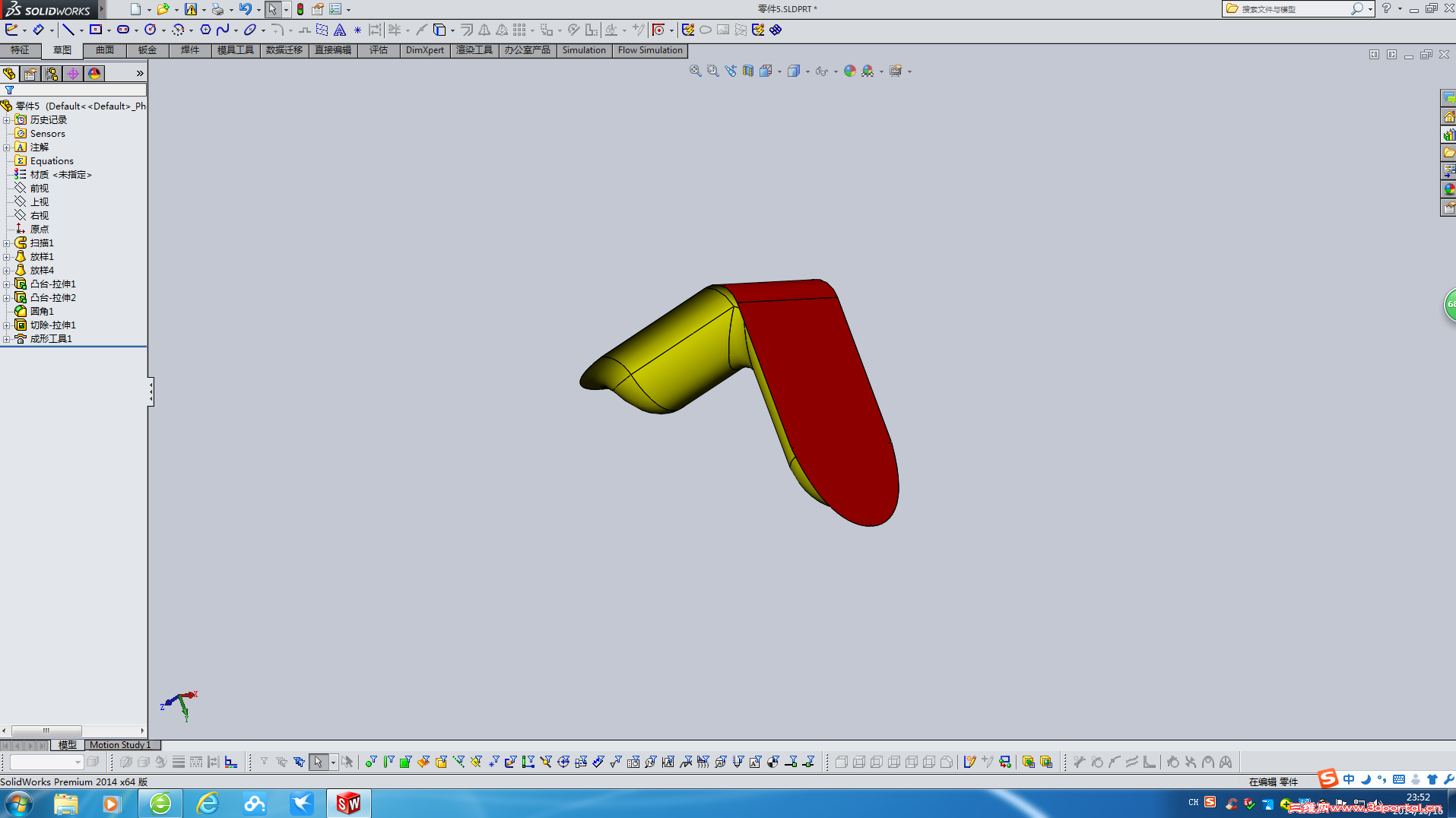Switch to the 钣金 (Sheet Metal) tab
This screenshot has width=1456, height=818.
click(148, 50)
